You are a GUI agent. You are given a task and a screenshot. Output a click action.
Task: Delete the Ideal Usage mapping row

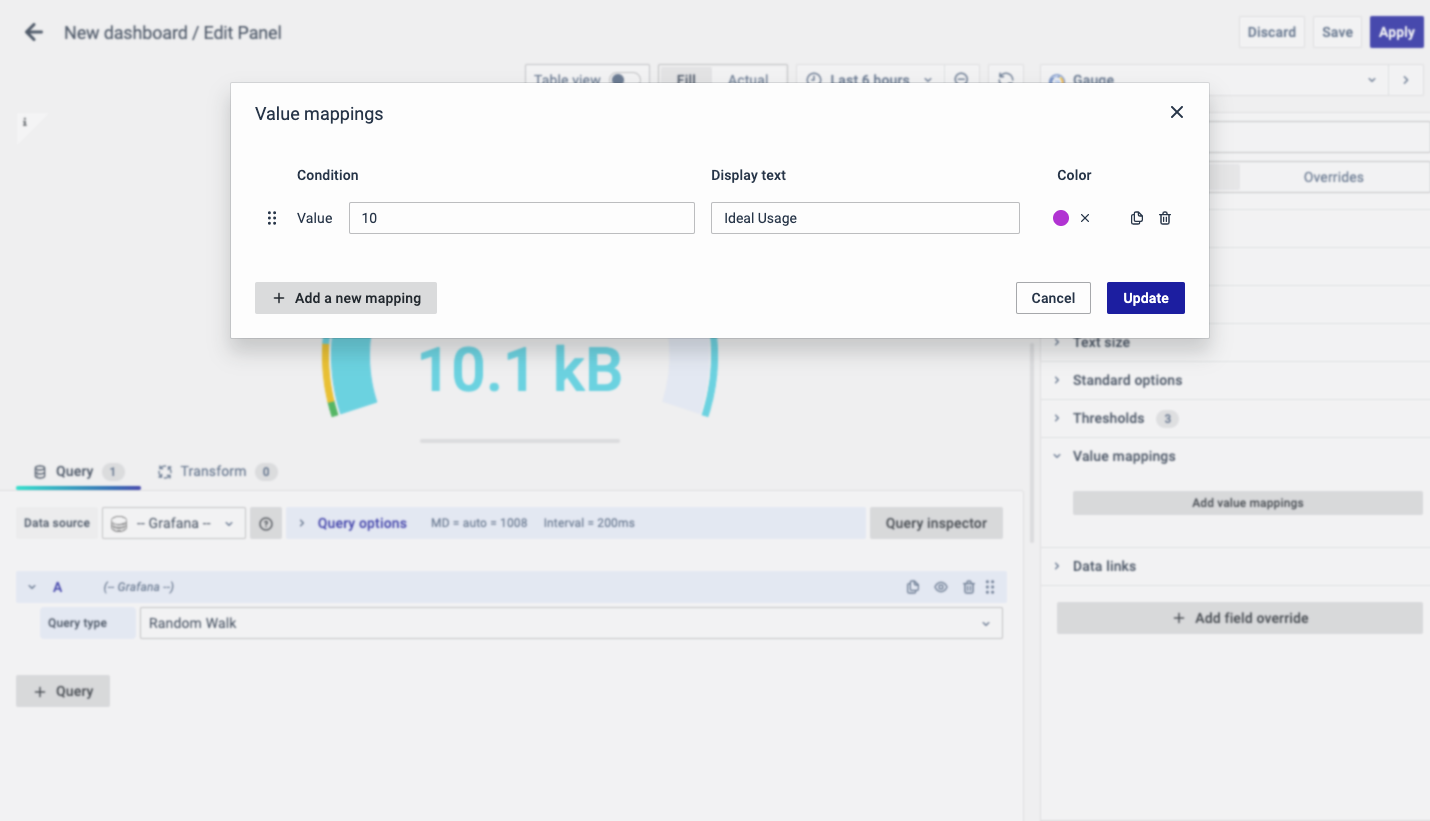pos(1165,218)
